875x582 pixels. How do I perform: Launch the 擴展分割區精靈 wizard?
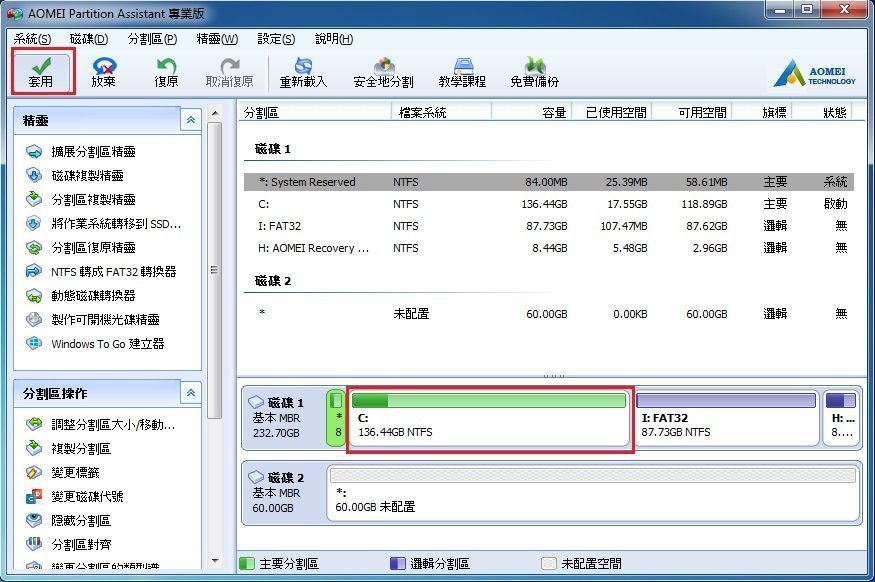click(81, 151)
